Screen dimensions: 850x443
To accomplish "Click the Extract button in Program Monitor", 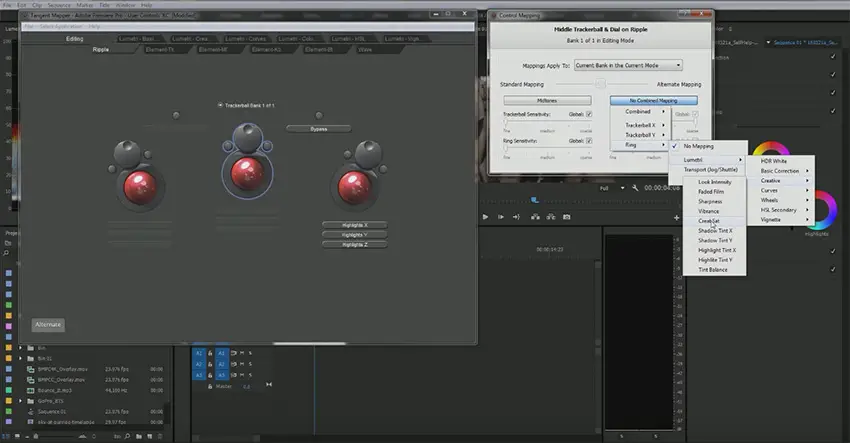I will point(551,217).
